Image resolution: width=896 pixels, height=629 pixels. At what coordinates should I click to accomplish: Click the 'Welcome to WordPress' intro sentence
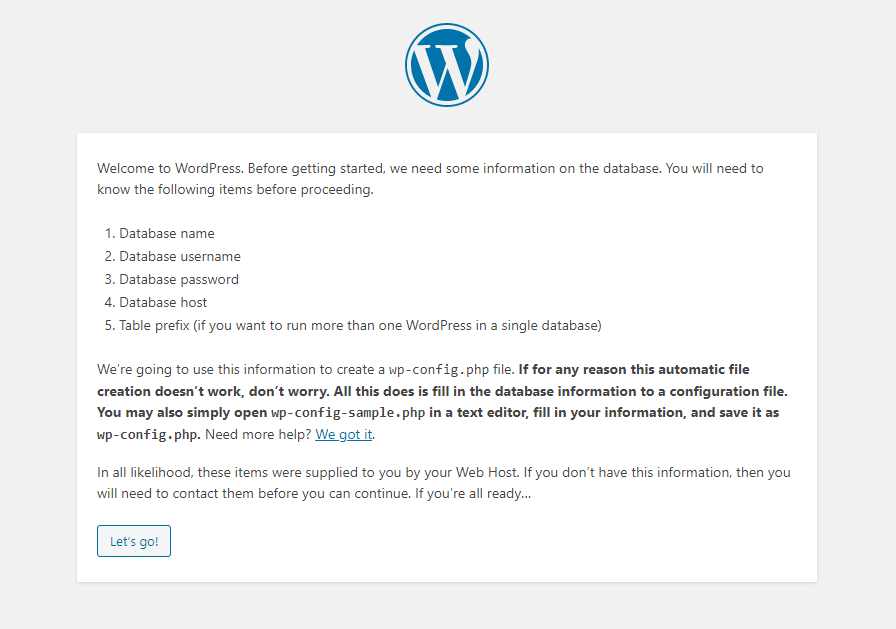click(430, 179)
